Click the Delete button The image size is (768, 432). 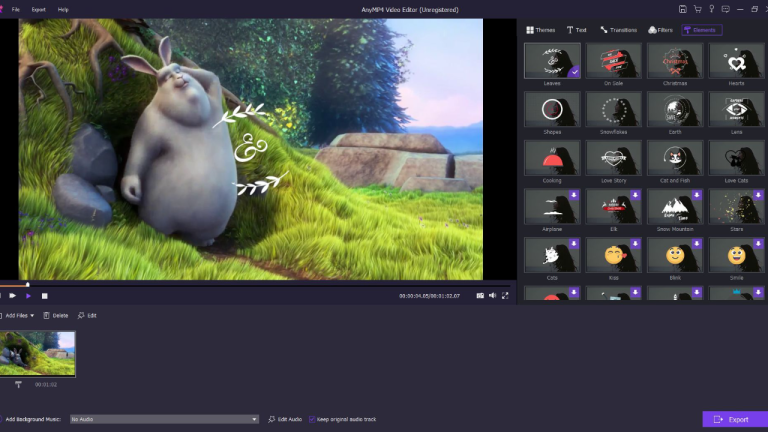point(56,315)
